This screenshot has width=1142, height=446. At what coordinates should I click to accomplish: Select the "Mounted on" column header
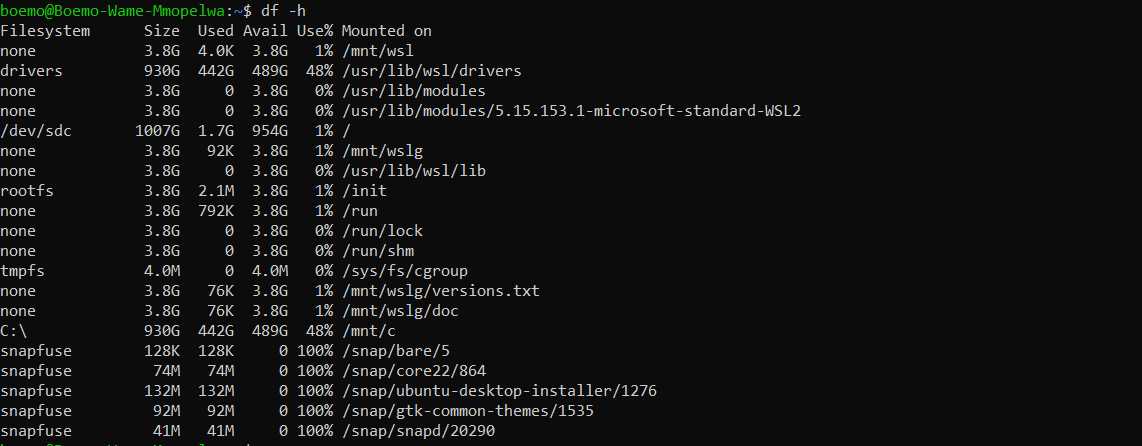point(386,31)
